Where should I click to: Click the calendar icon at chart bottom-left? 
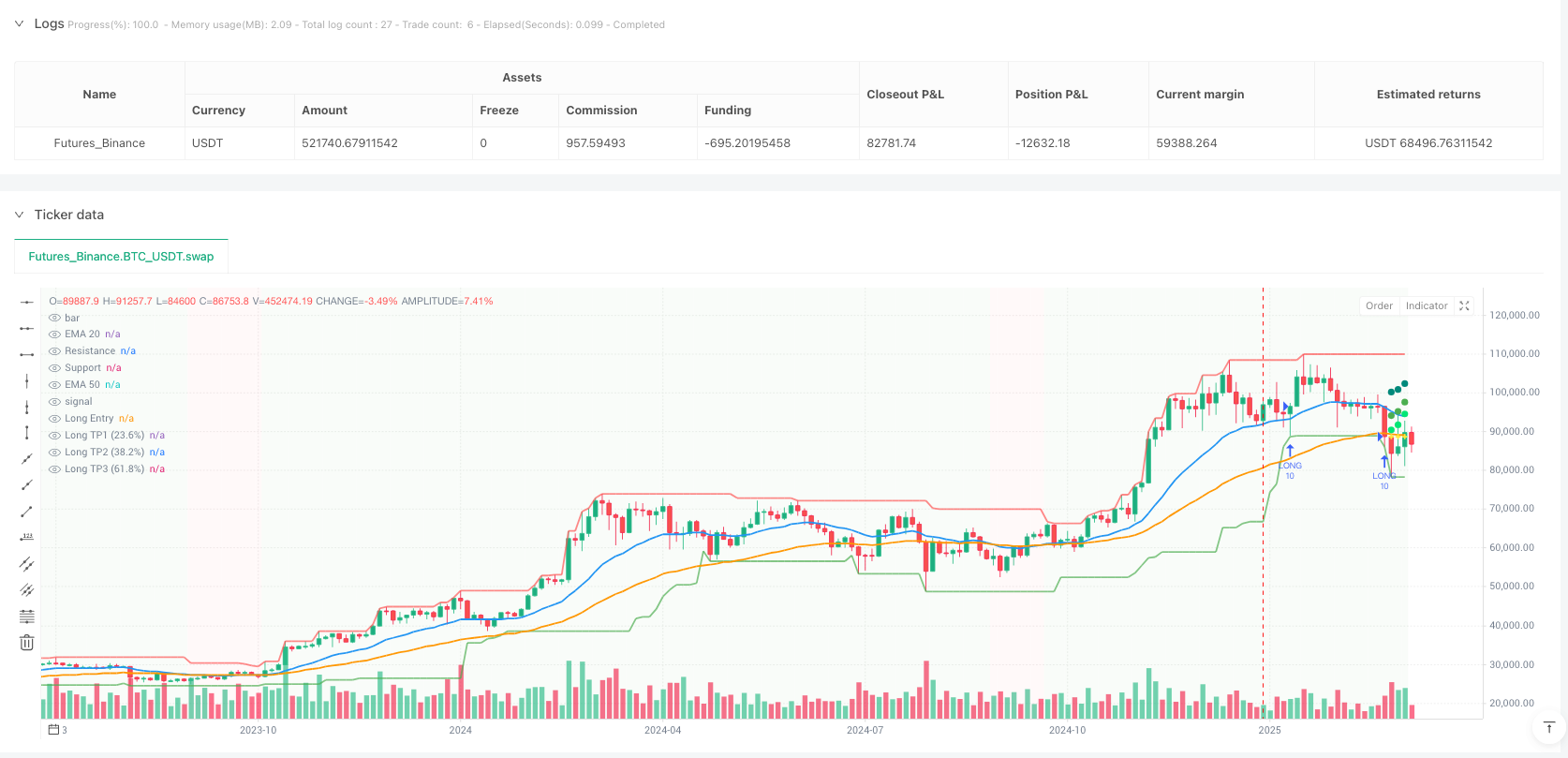pos(53,730)
